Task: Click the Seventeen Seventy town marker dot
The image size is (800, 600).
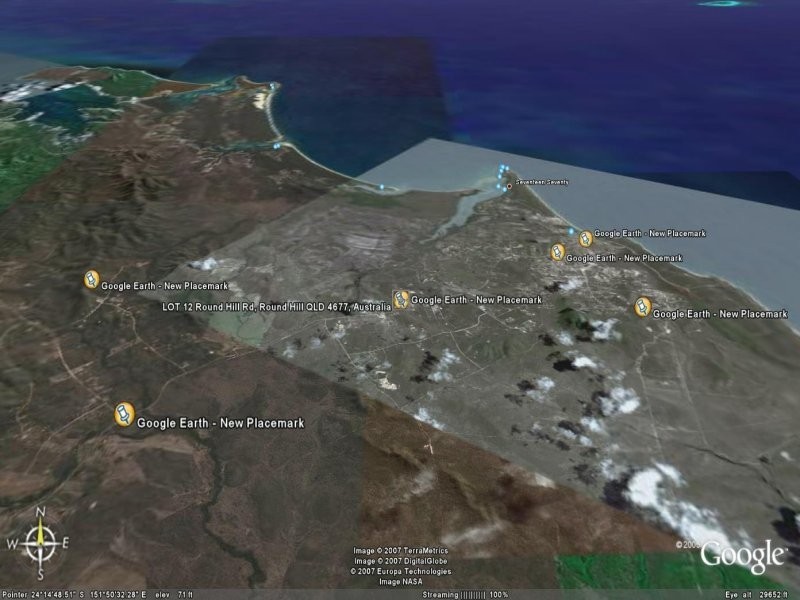Action: (x=508, y=186)
